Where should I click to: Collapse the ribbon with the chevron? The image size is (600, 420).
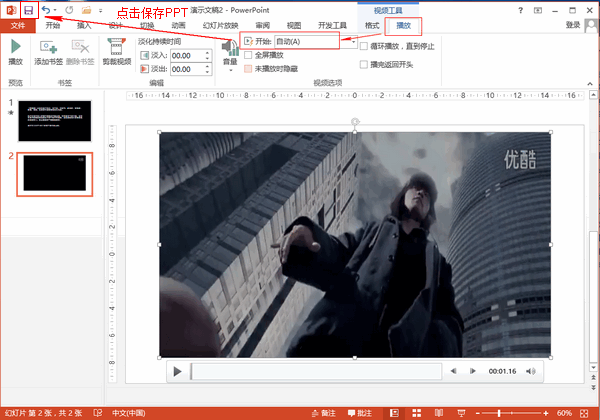click(x=590, y=83)
